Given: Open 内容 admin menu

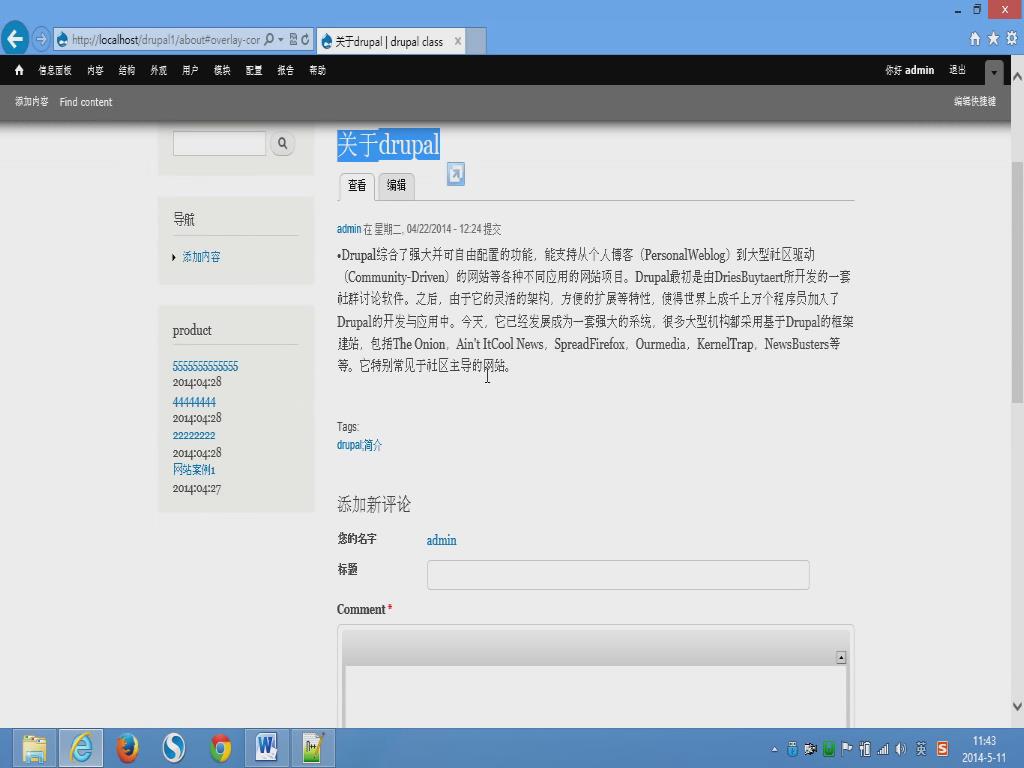Looking at the screenshot, I should pyautogui.click(x=95, y=71).
